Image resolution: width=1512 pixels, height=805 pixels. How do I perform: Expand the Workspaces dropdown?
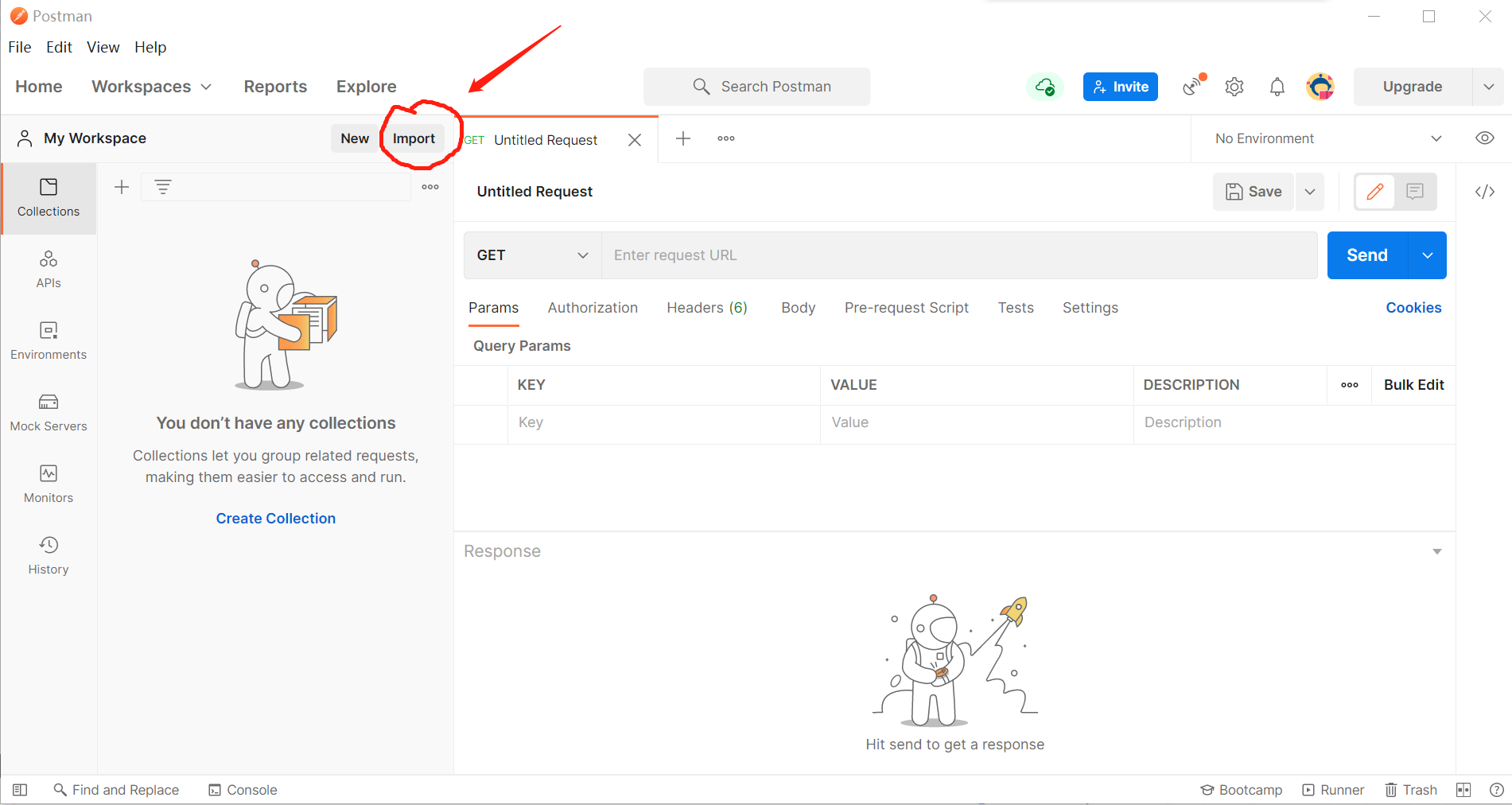pos(152,87)
